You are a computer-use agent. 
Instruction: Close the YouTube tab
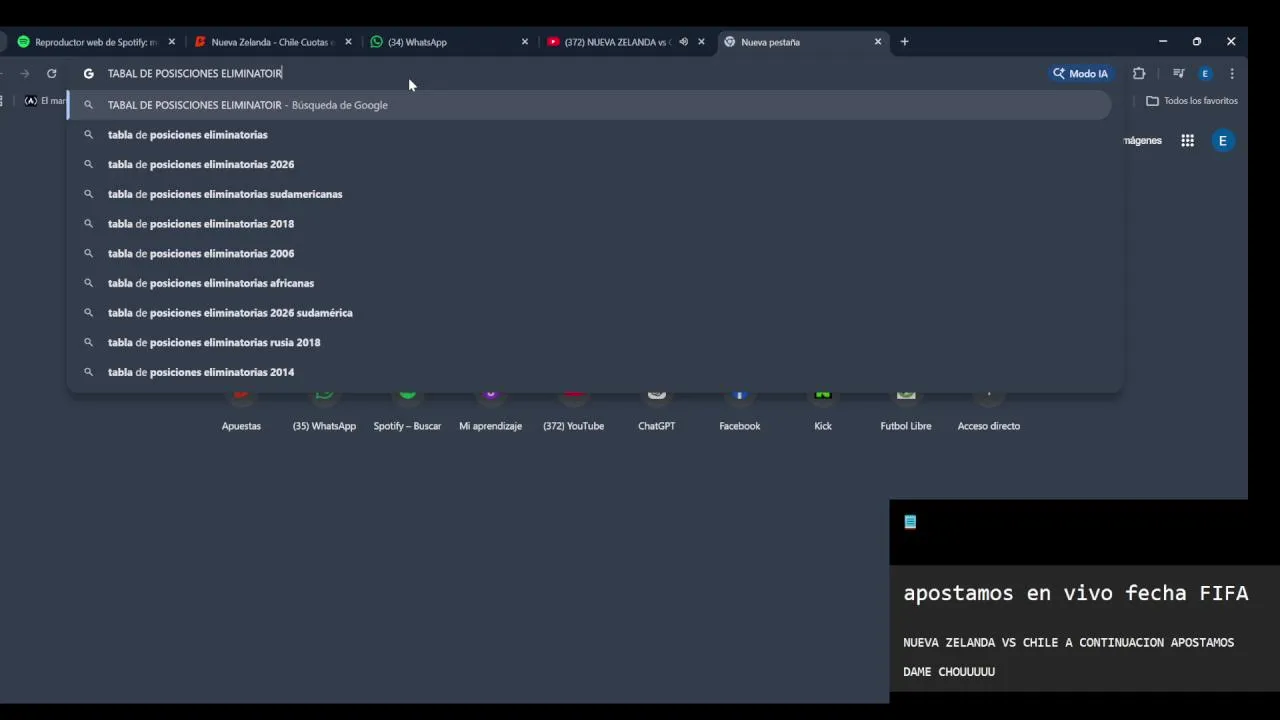pos(701,42)
